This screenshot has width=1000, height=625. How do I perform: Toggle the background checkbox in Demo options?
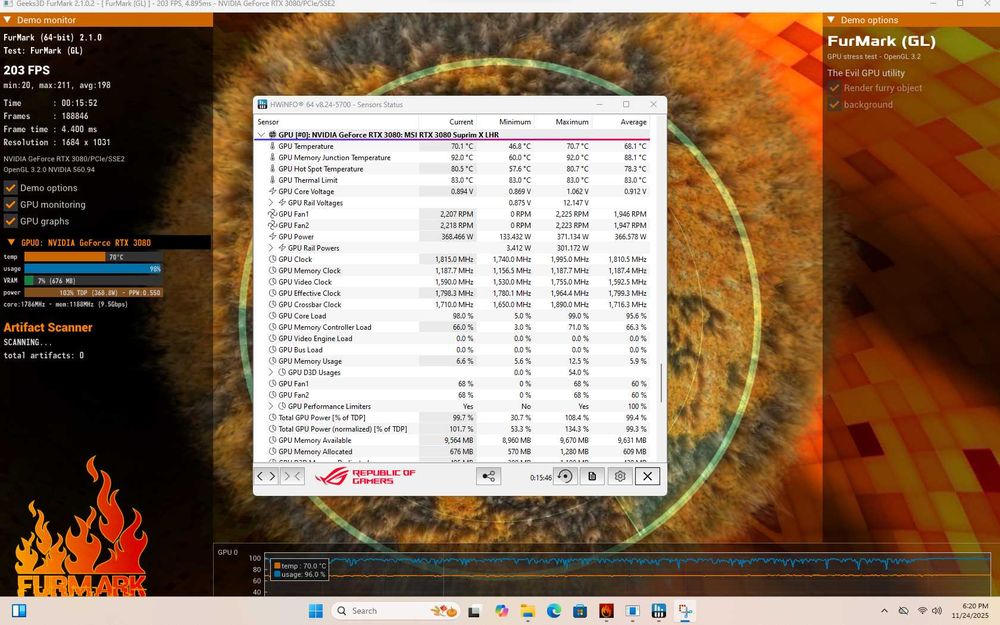coord(834,105)
